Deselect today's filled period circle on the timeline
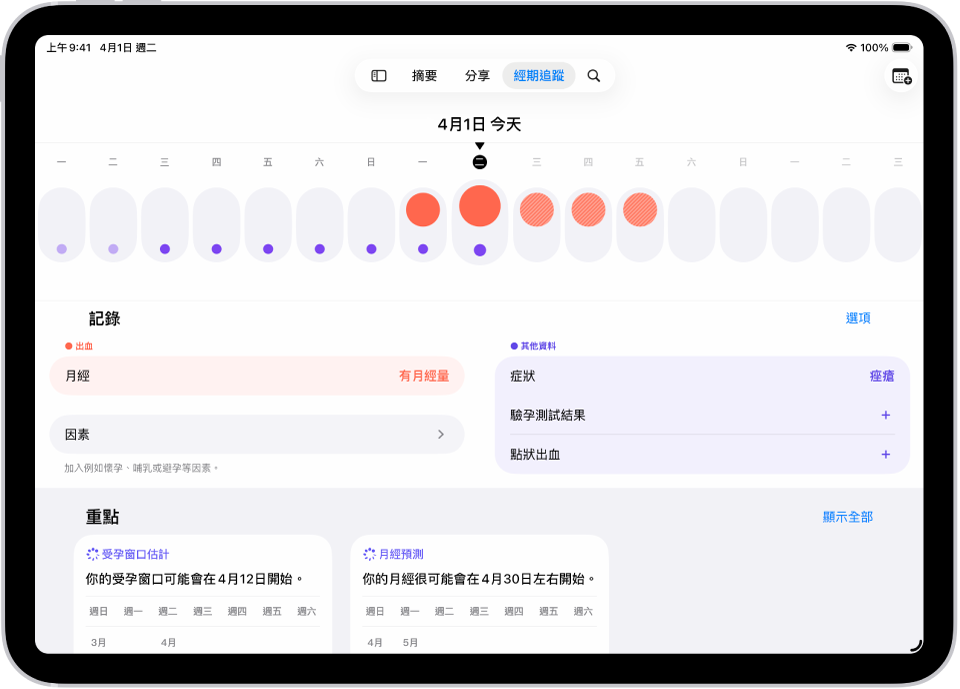 tap(478, 205)
